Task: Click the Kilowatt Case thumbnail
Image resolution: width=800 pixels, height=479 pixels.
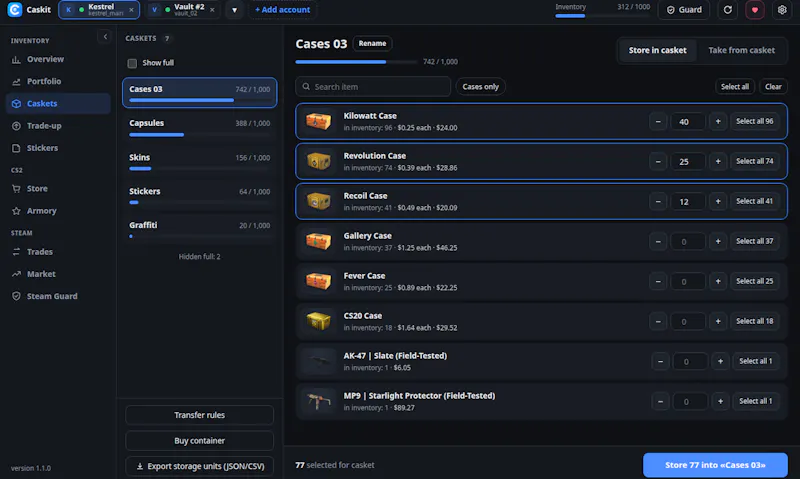Action: tap(318, 121)
